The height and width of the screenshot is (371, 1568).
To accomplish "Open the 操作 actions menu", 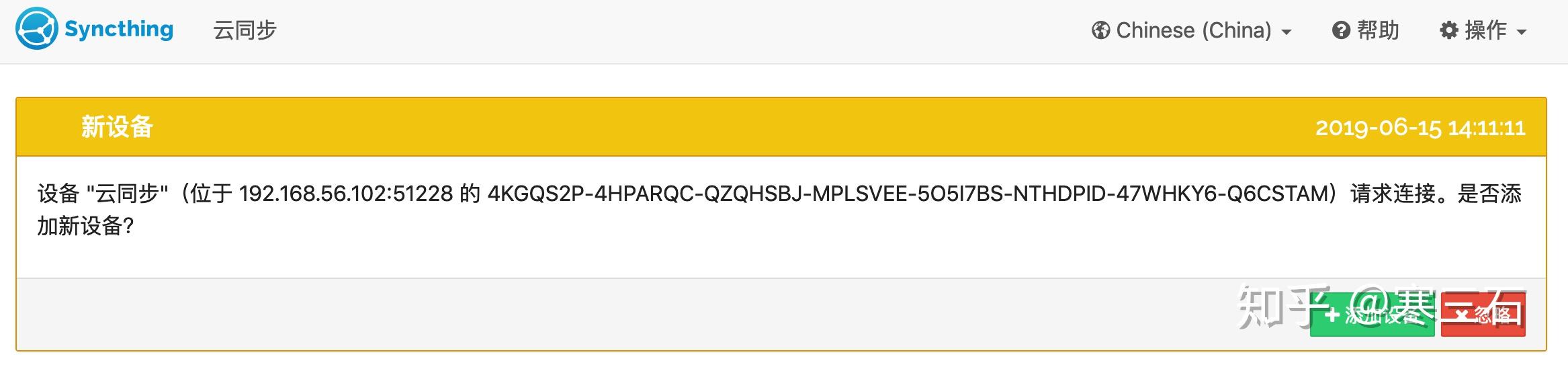I will click(1485, 31).
